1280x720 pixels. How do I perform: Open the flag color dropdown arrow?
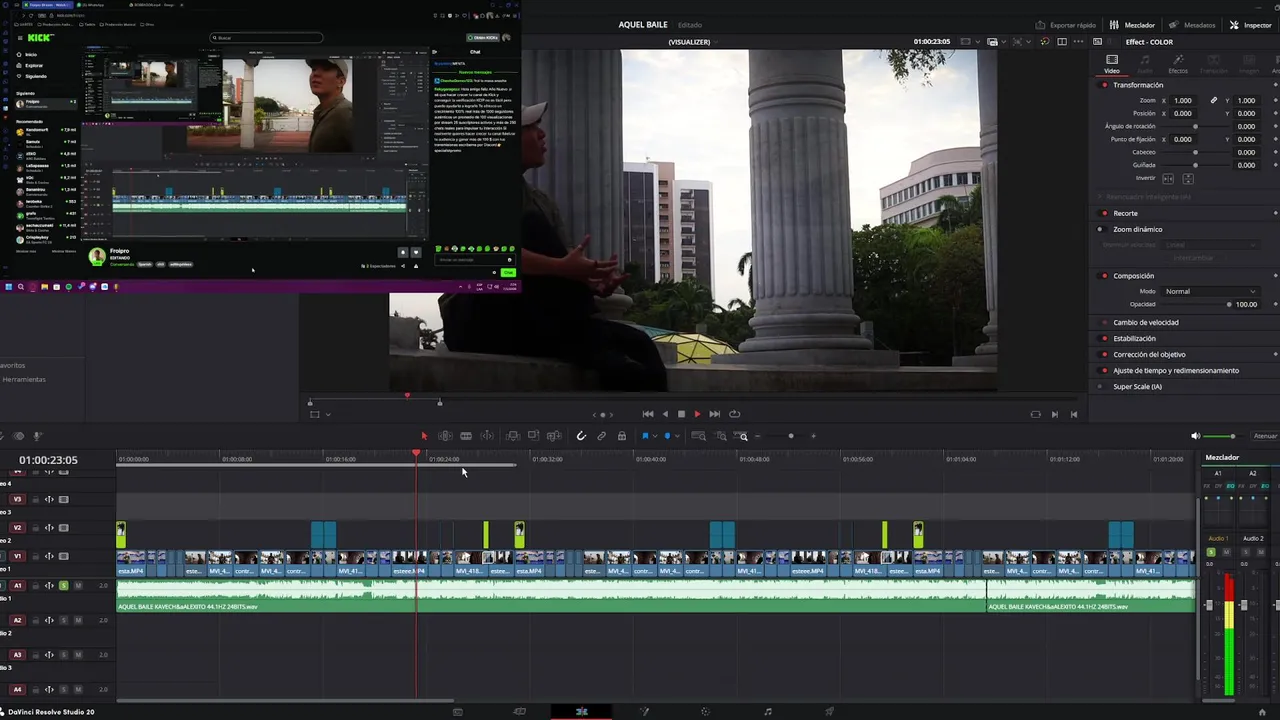click(655, 436)
